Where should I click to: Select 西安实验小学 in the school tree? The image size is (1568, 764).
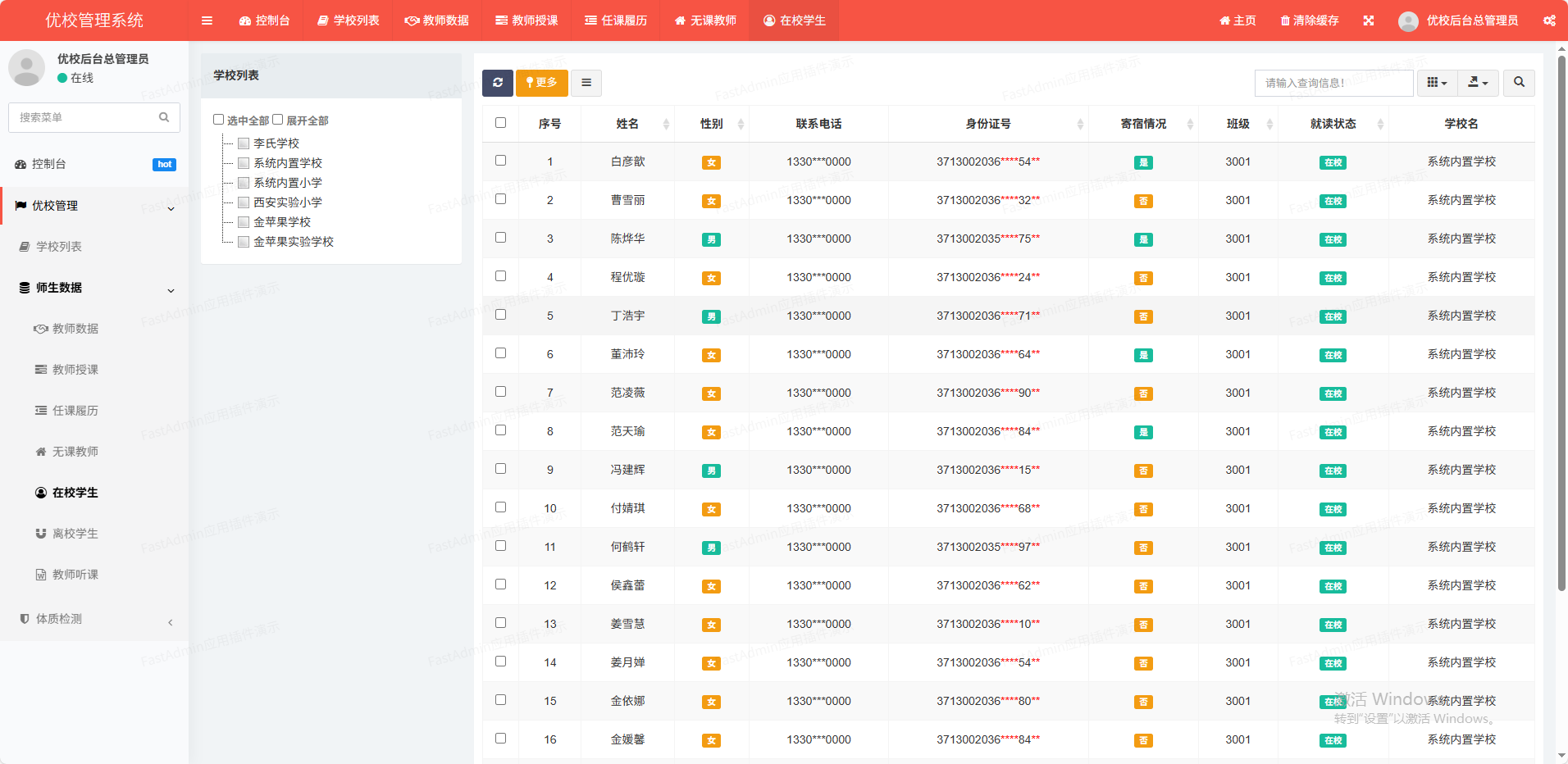click(287, 202)
